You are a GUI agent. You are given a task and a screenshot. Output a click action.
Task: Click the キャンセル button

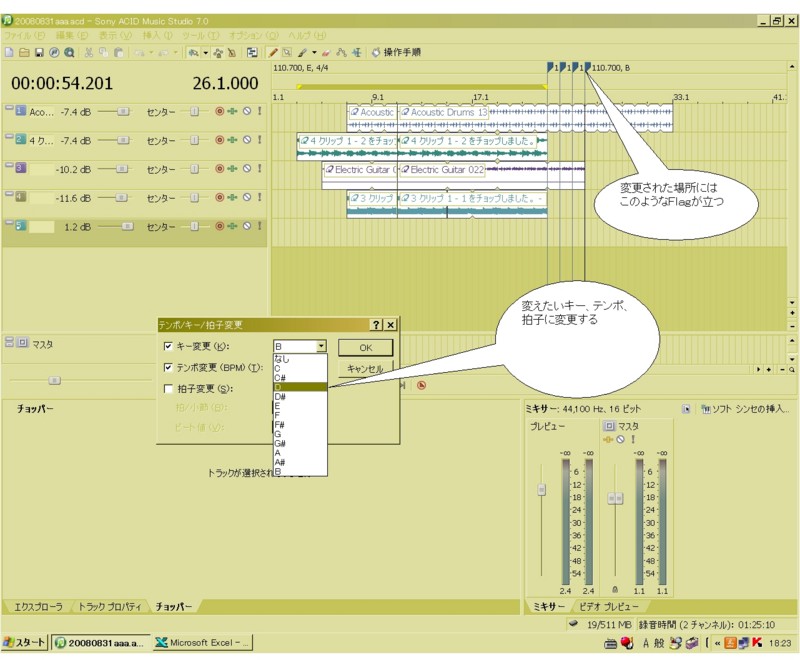(x=365, y=368)
